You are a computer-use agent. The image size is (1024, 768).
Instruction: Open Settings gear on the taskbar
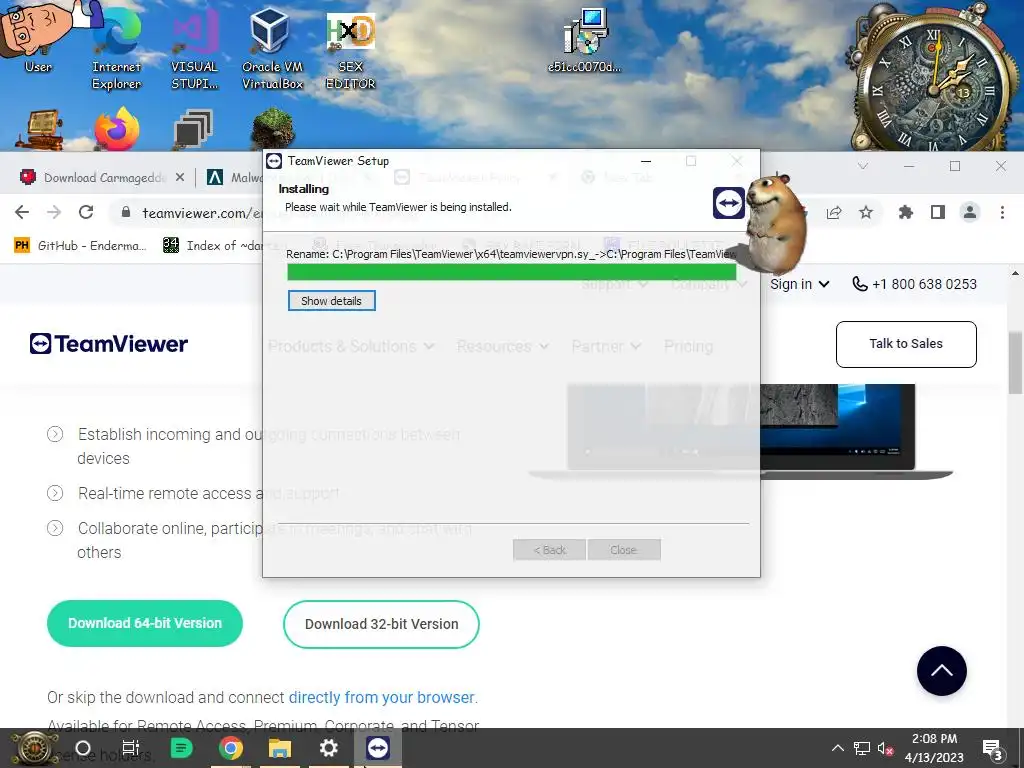tap(328, 748)
